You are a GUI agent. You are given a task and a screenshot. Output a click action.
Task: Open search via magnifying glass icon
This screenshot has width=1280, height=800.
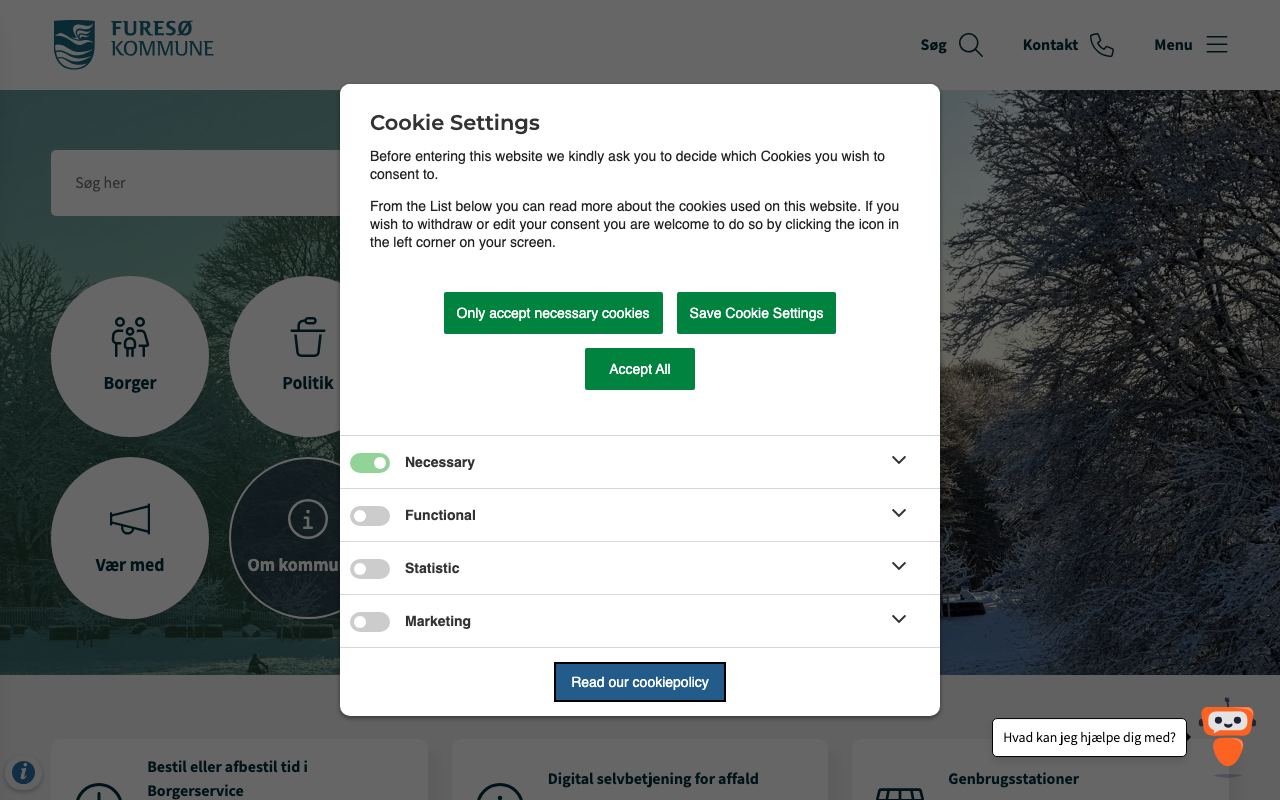[970, 45]
